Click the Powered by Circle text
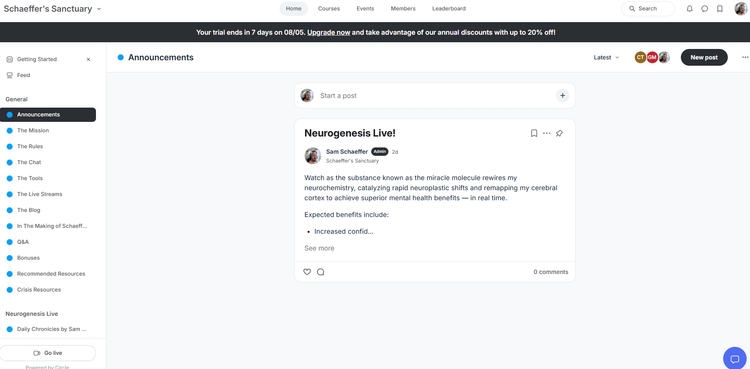 pos(47,367)
